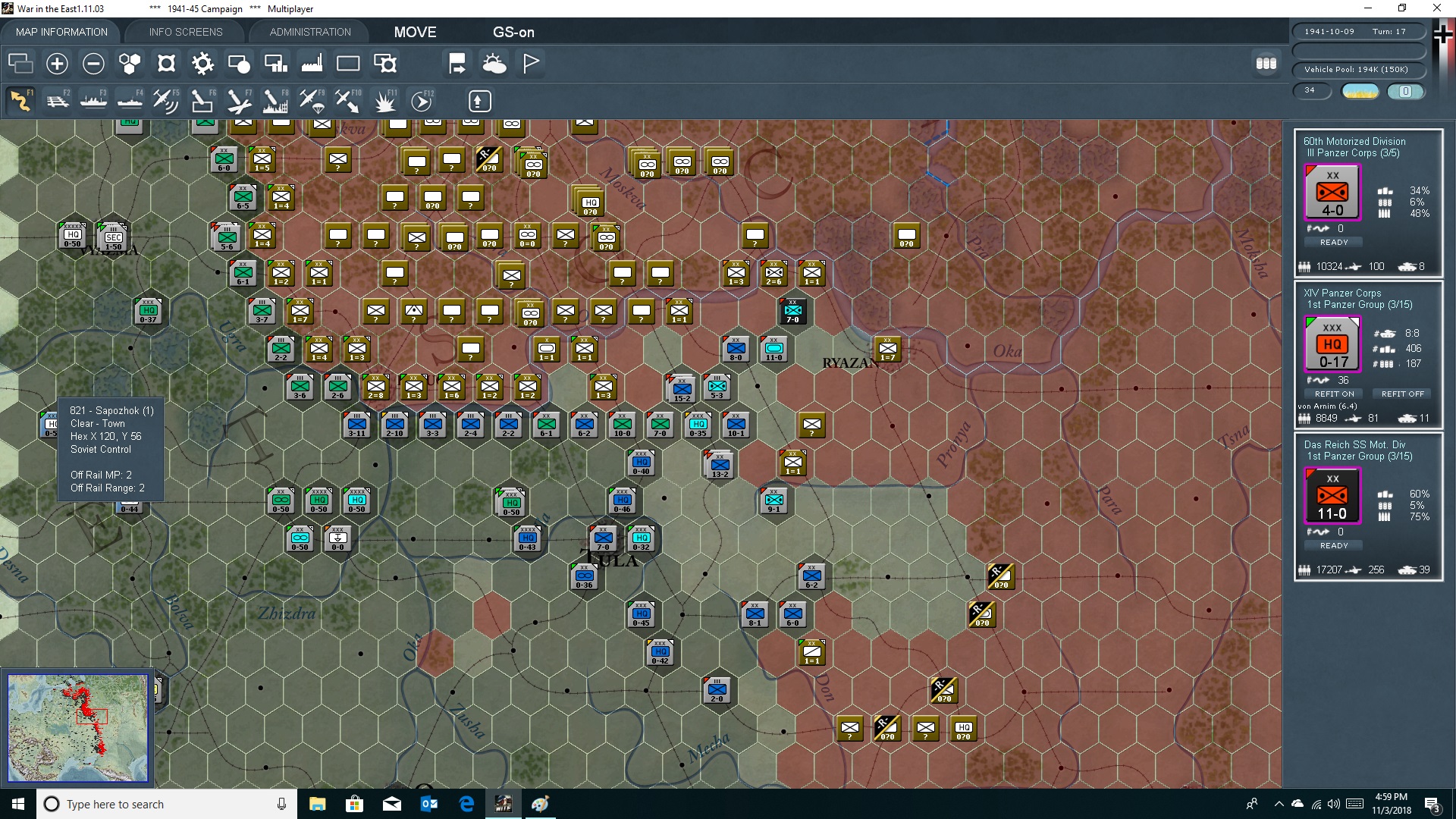Click the supply depots barrel icon
This screenshot has height=819, width=1456.
(1266, 64)
